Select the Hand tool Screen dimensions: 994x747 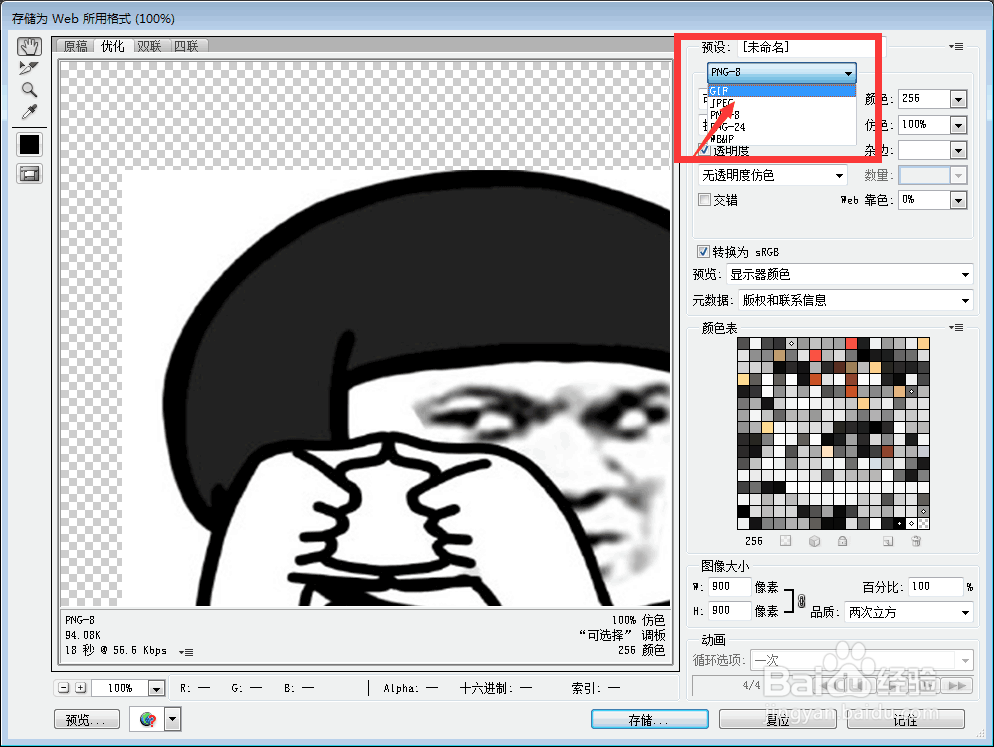tap(29, 46)
